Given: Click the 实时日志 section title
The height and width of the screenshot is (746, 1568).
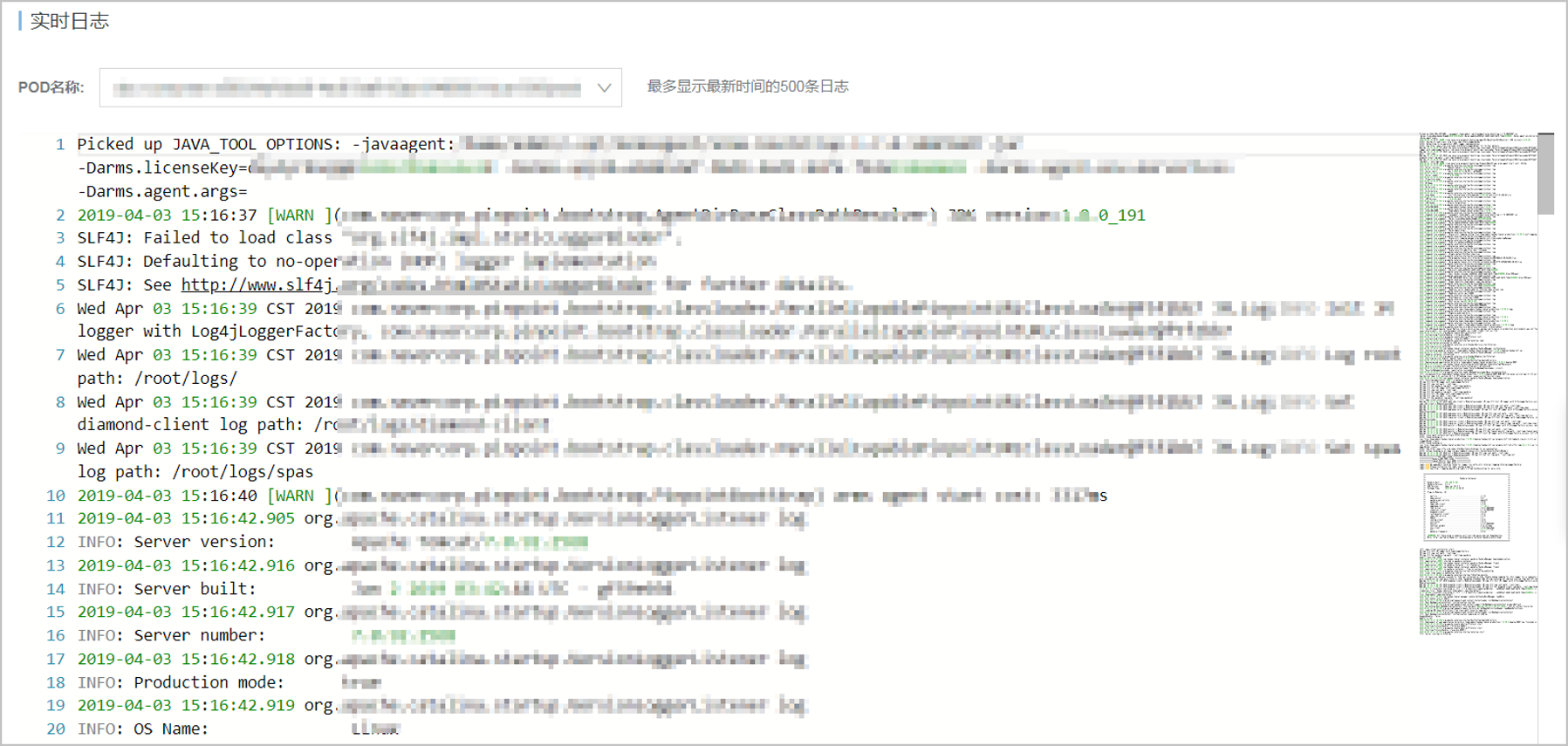Looking at the screenshot, I should [69, 21].
